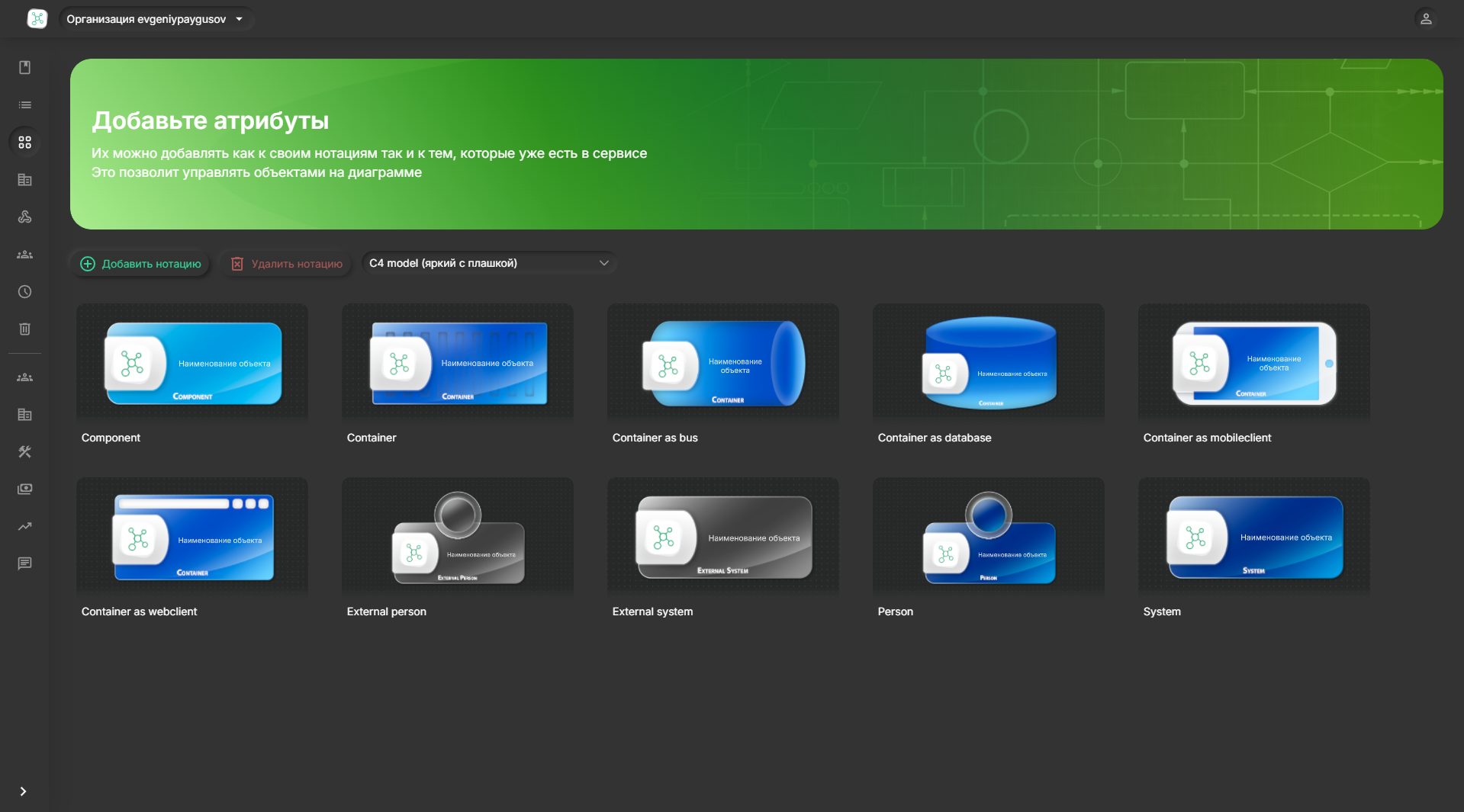The width and height of the screenshot is (1464, 812).
Task: Open the organization evgeniypaygusov dropdown
Action: 155,19
